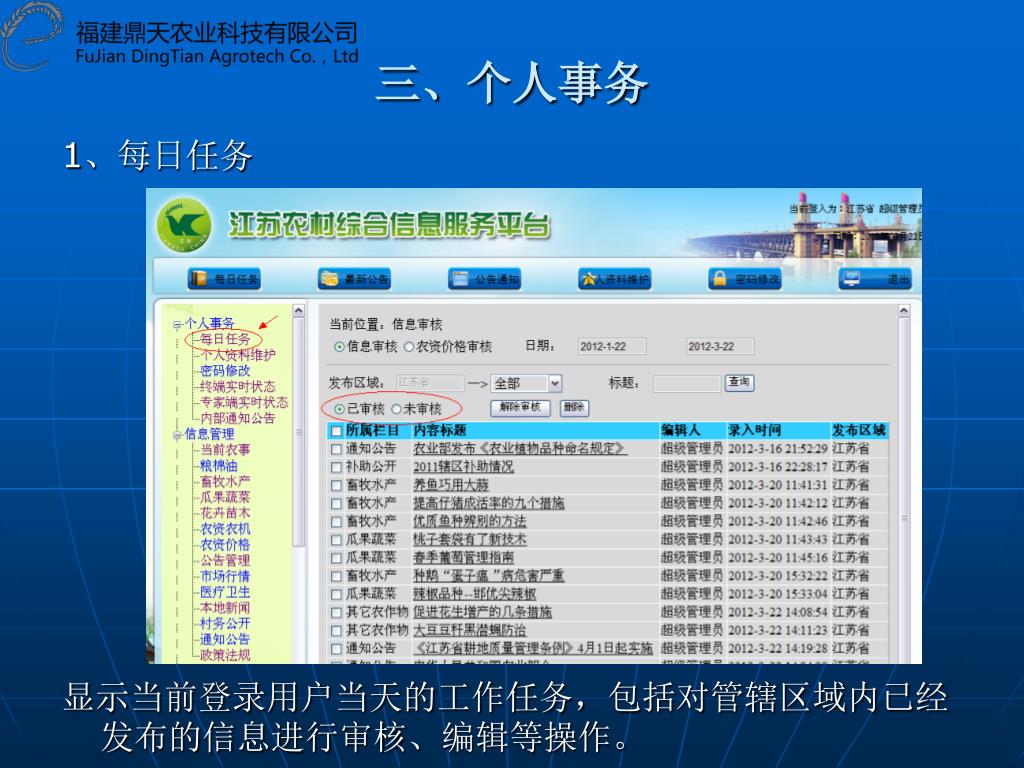Click the 编辑人 column header
1024x768 pixels.
click(x=680, y=430)
